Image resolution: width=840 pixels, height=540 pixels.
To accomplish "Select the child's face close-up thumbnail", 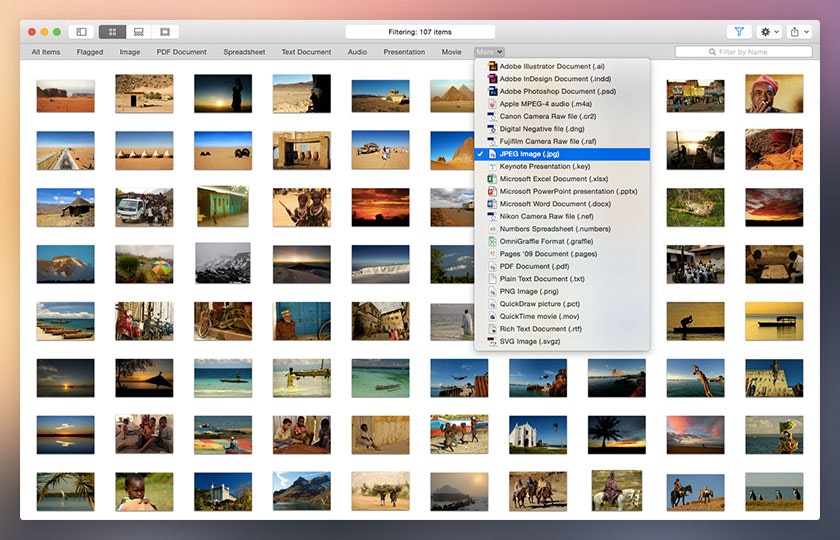I will tap(144, 492).
